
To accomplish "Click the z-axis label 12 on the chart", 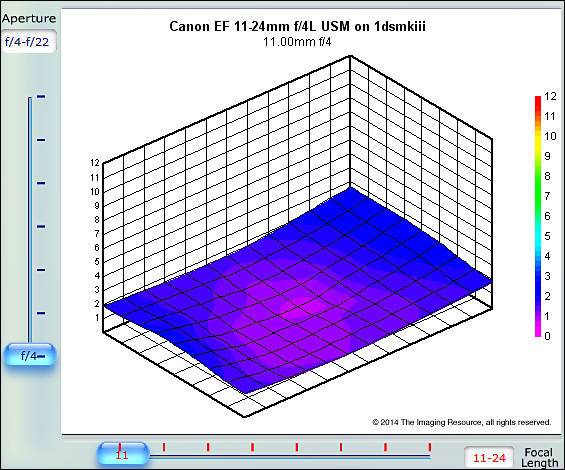I will tap(95, 163).
